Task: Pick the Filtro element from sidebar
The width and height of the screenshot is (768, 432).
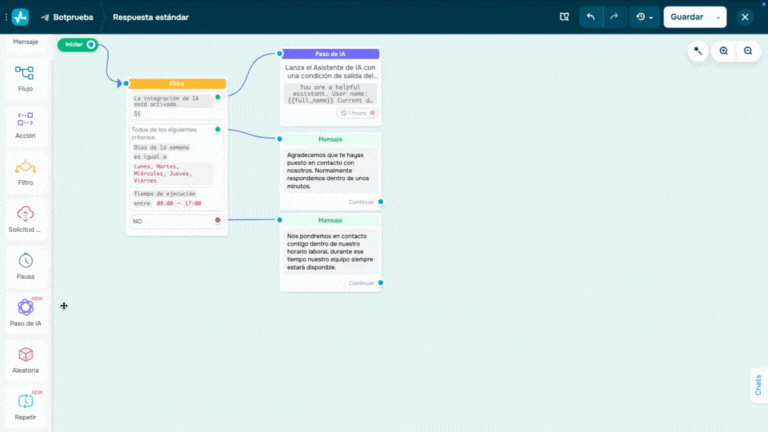Action: 25,167
